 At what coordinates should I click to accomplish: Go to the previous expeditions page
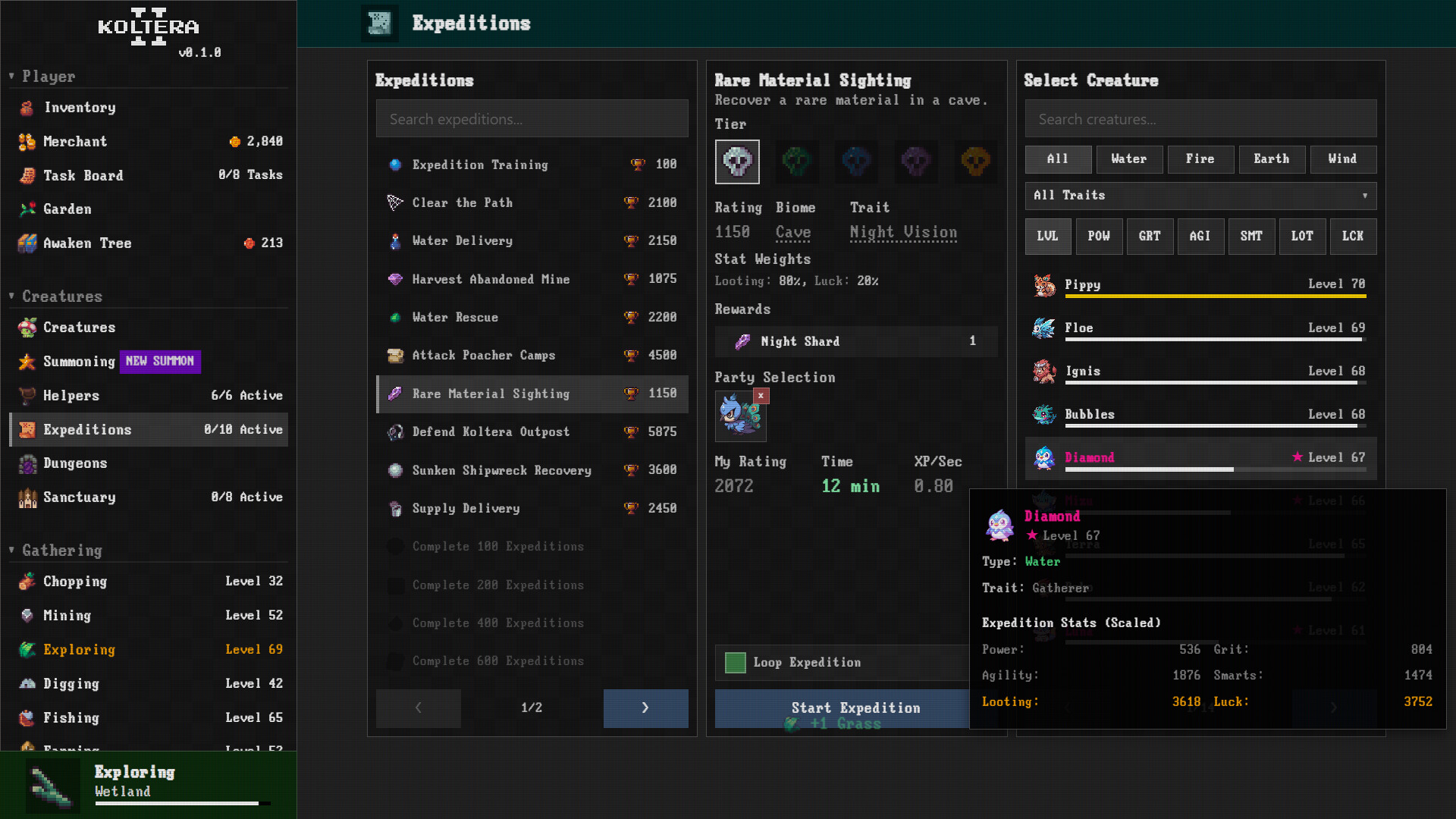click(x=418, y=708)
